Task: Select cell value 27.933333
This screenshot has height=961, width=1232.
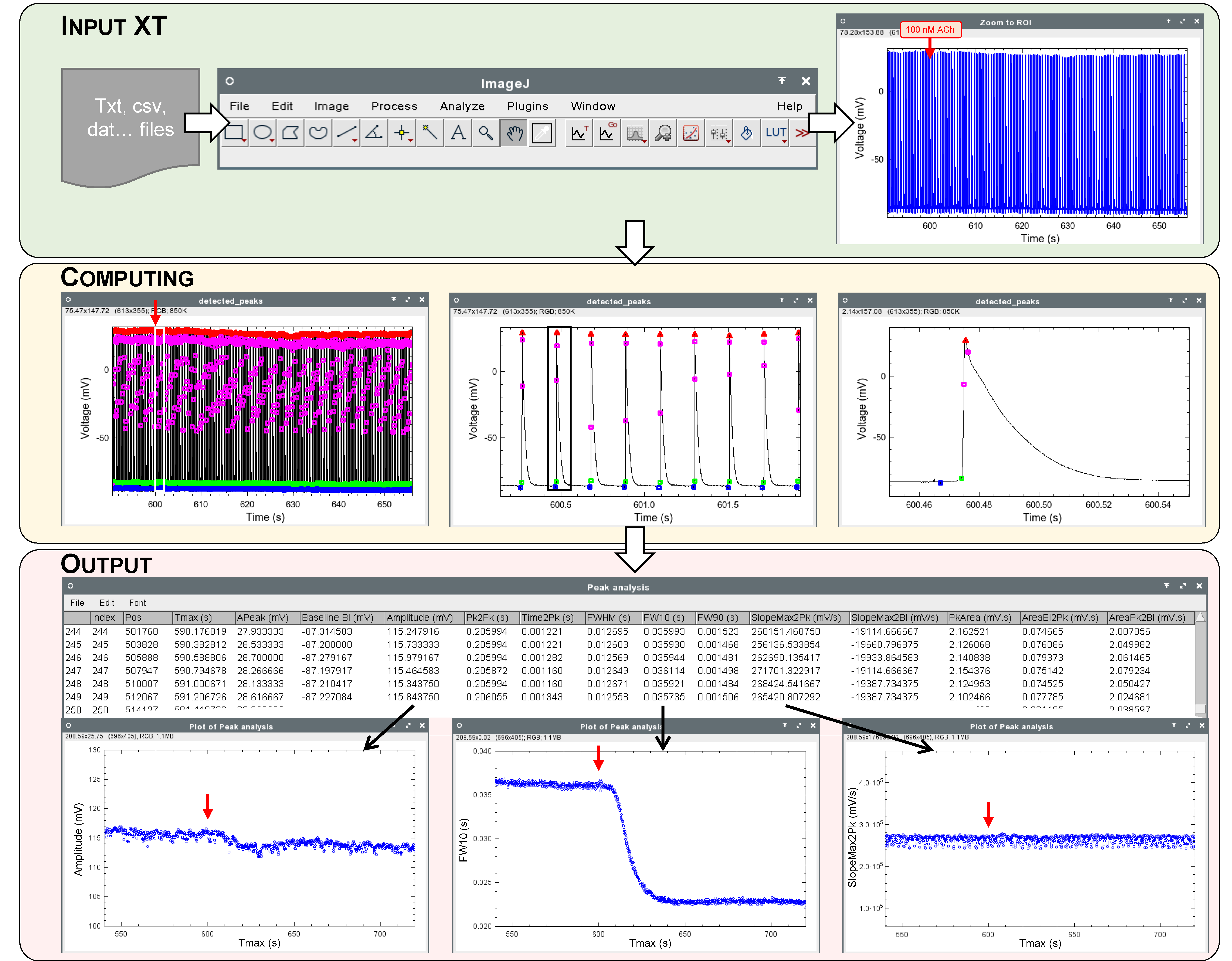Action: 260,632
